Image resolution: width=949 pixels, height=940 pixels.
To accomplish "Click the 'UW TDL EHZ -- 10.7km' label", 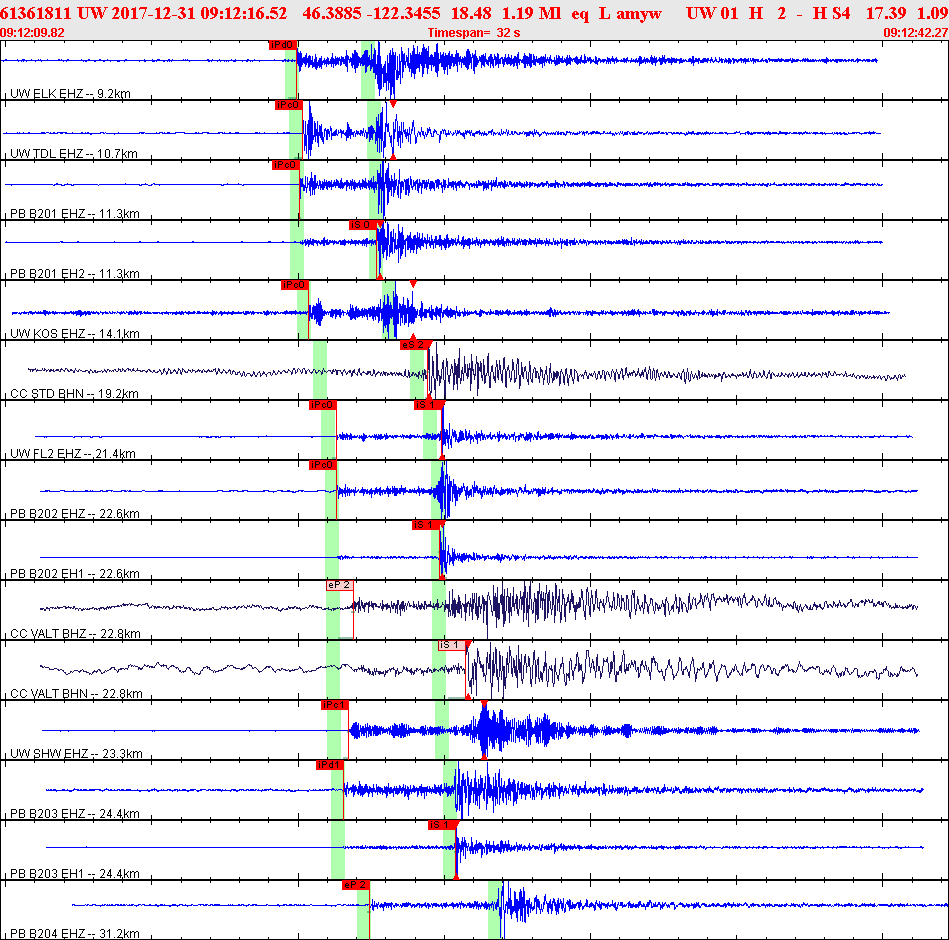I will coord(74,153).
